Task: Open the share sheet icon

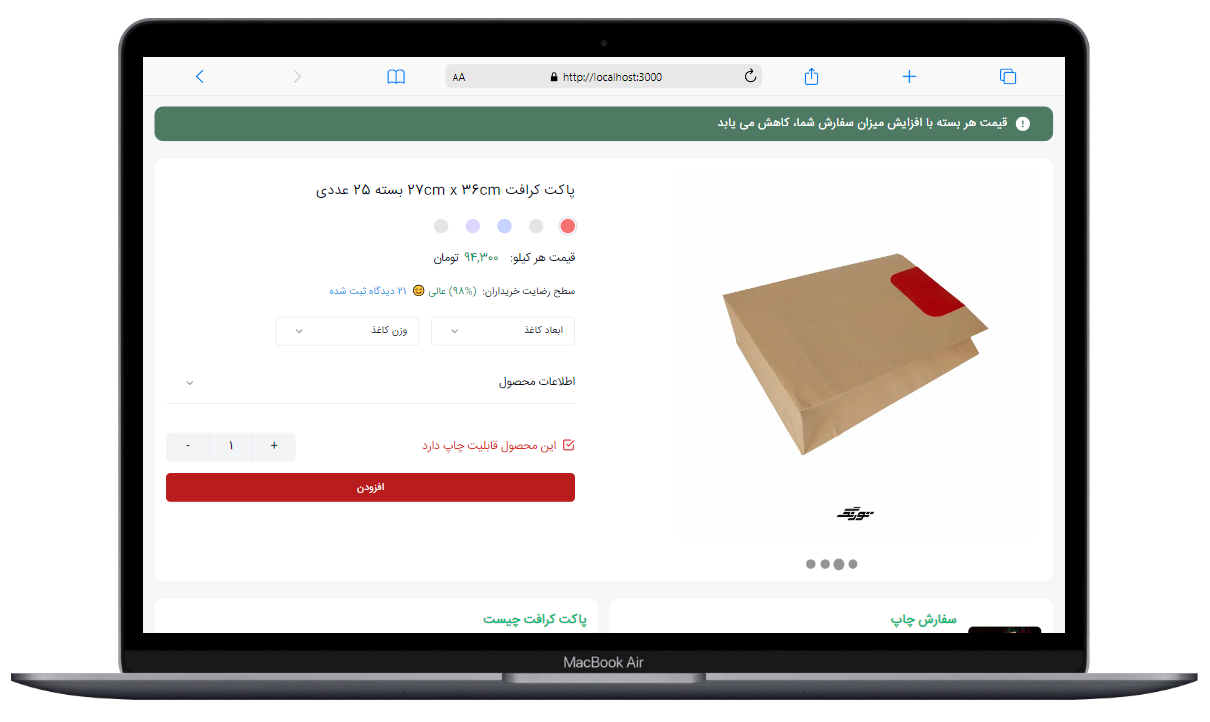Action: (x=812, y=76)
